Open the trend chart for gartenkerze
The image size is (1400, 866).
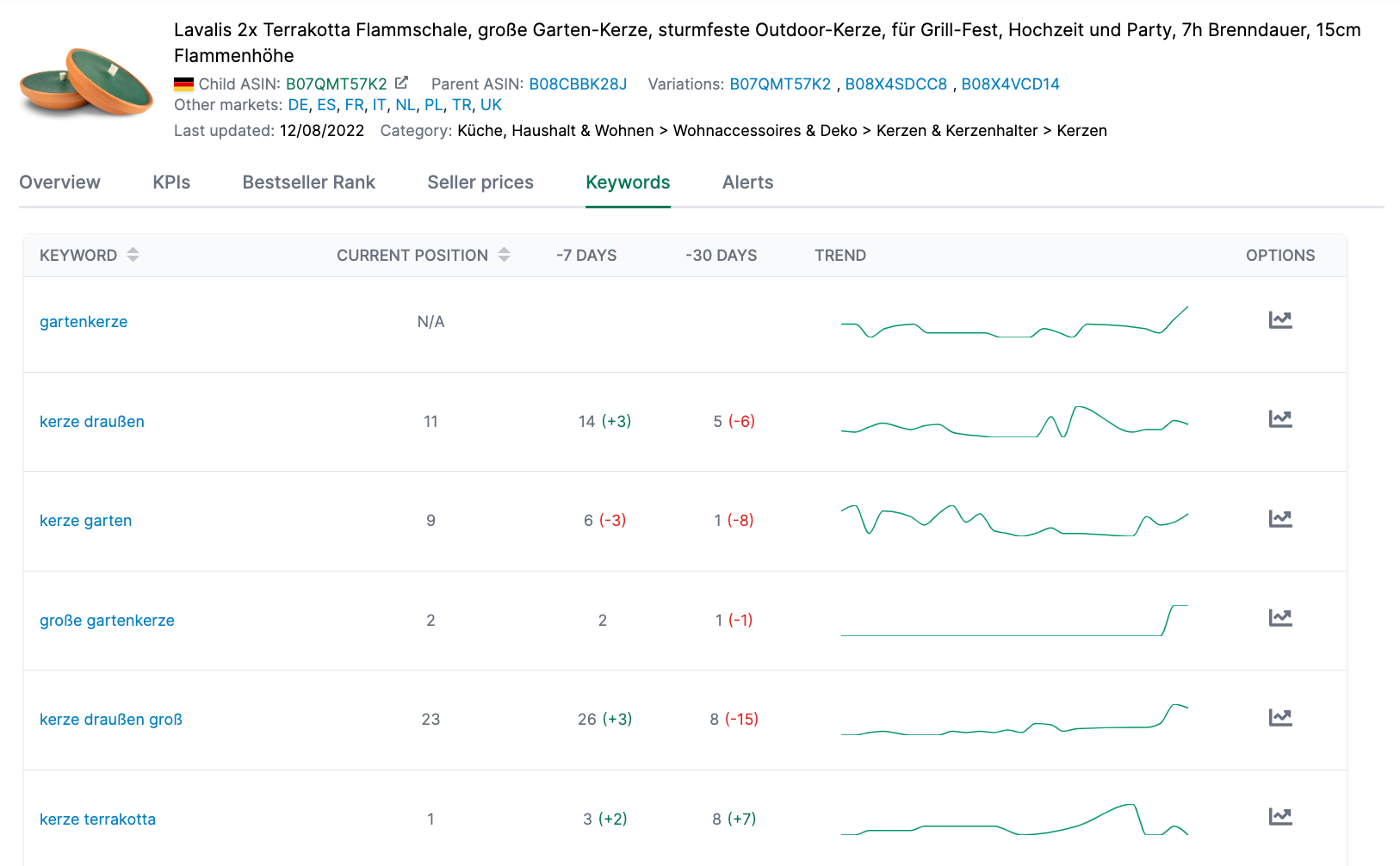pos(1281,319)
